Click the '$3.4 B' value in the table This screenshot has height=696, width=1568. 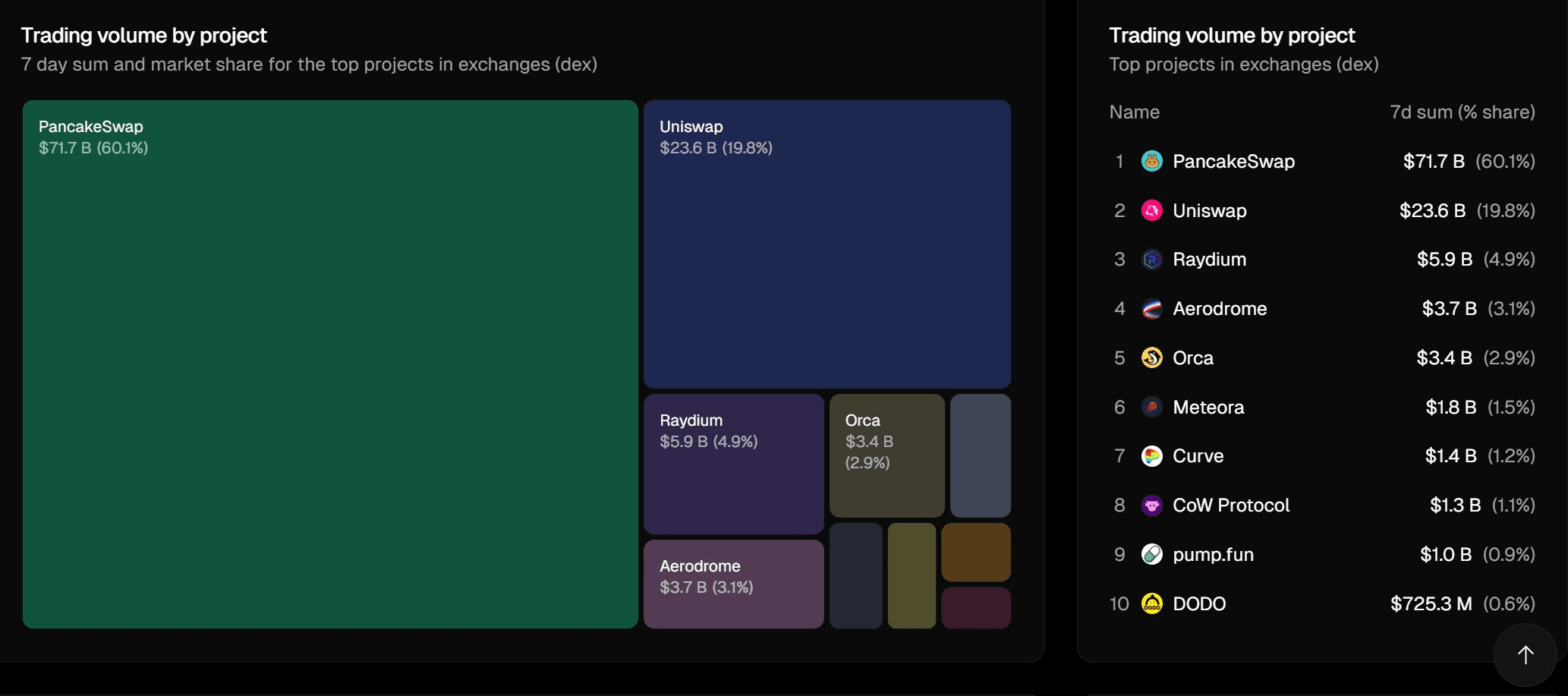1444,357
